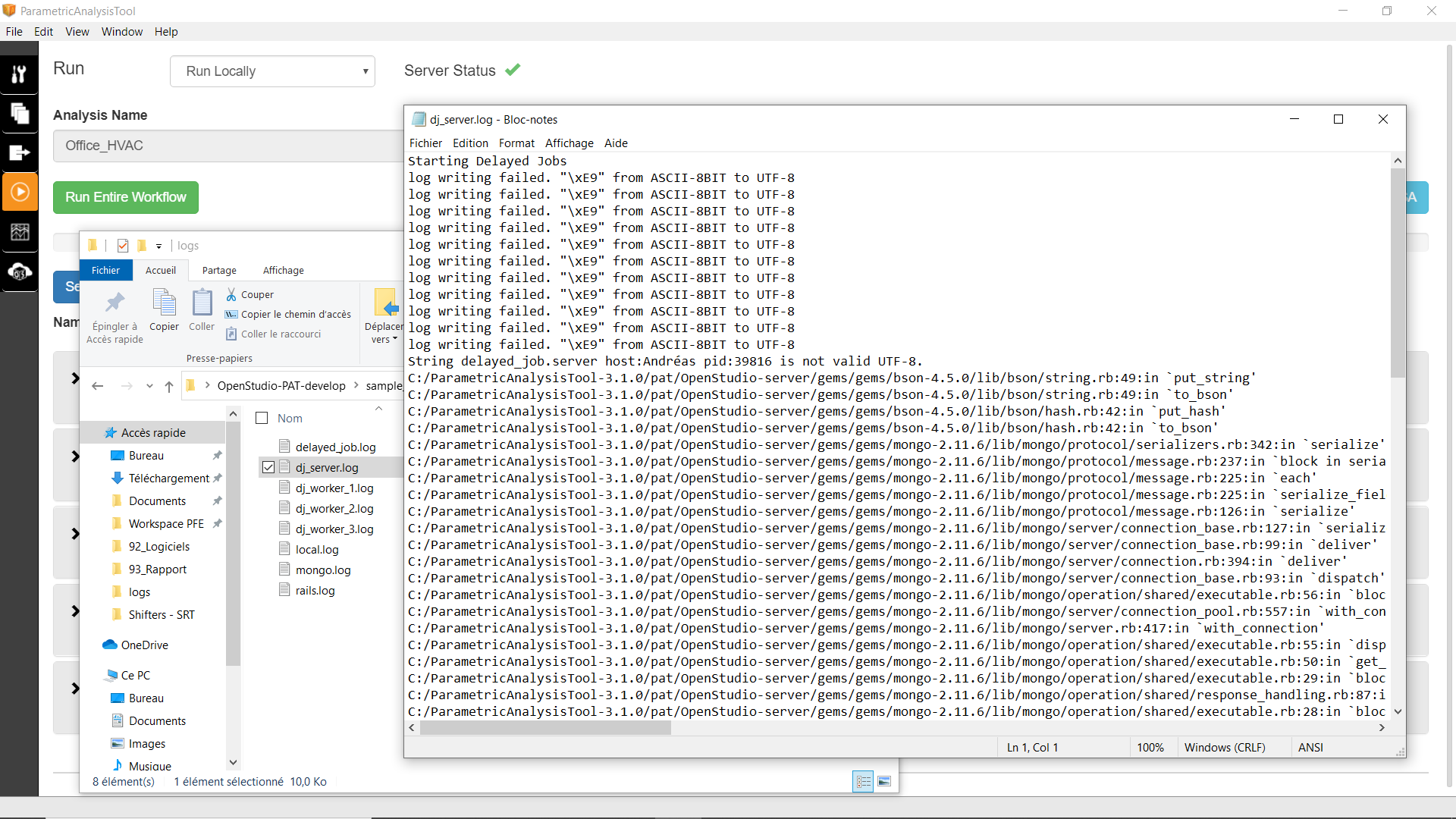Open Design Alternatives from the sidebar
The height and width of the screenshot is (819, 1456).
click(20, 114)
